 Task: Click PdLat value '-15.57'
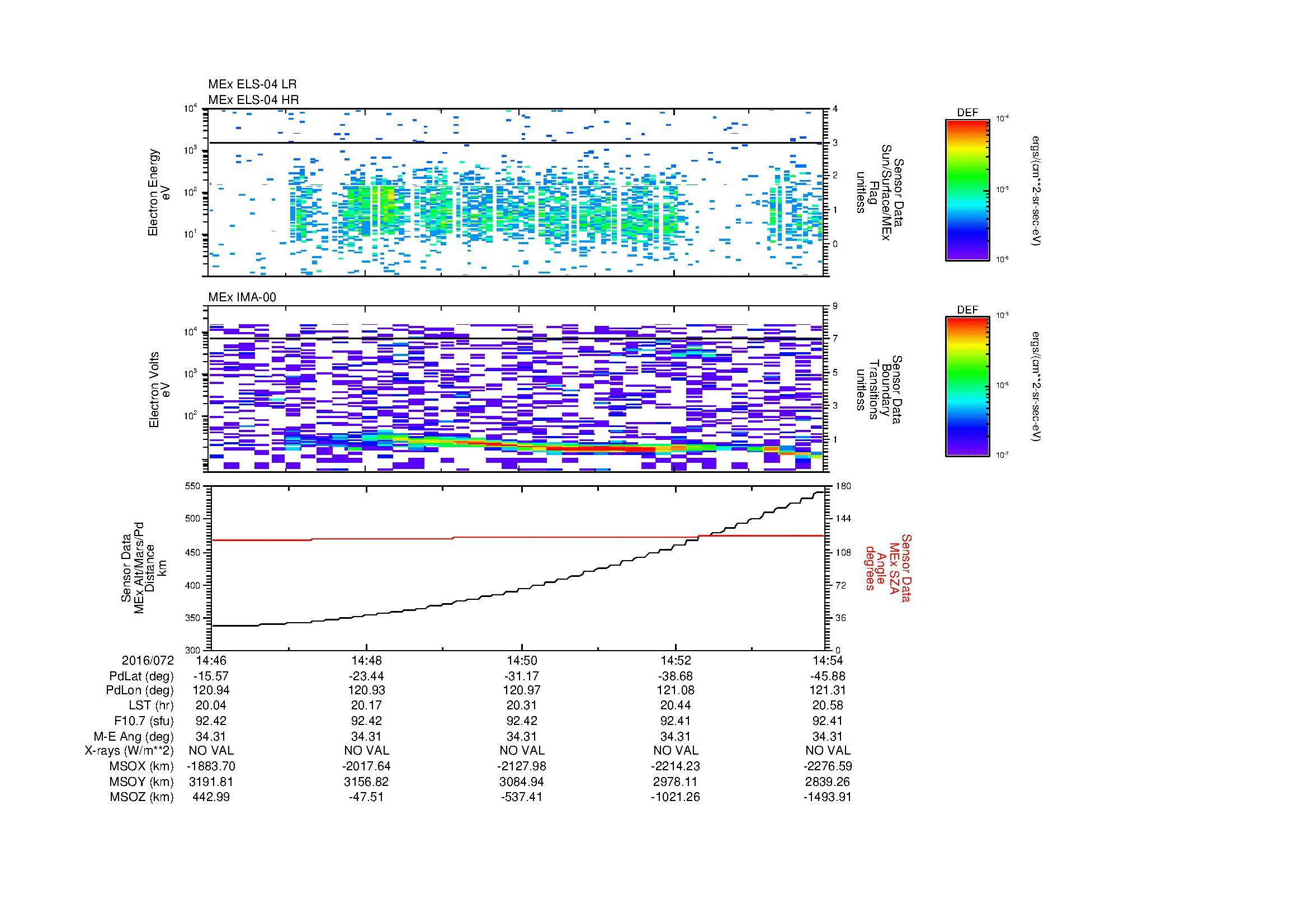click(x=211, y=676)
